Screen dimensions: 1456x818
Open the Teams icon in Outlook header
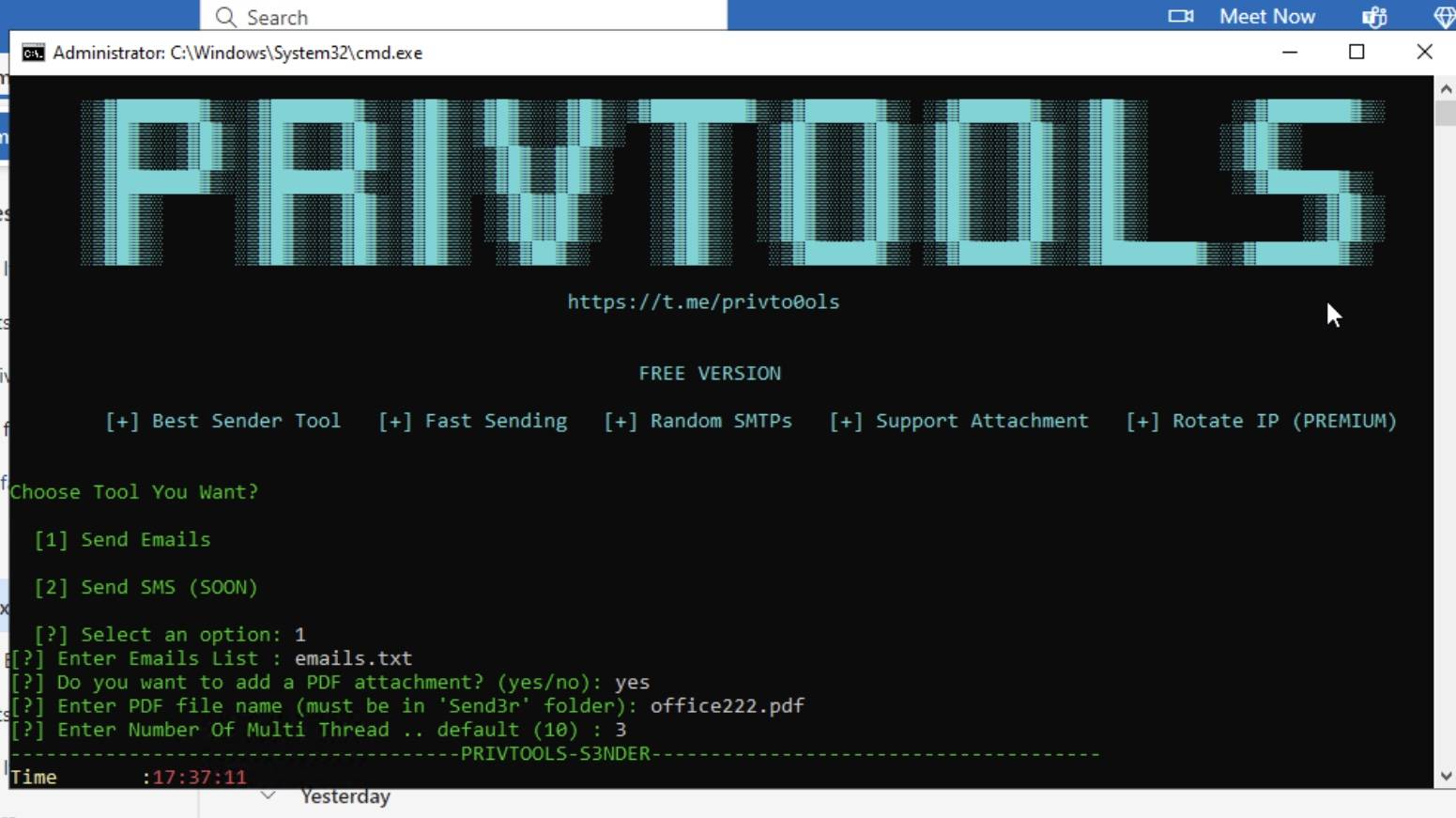[x=1374, y=17]
